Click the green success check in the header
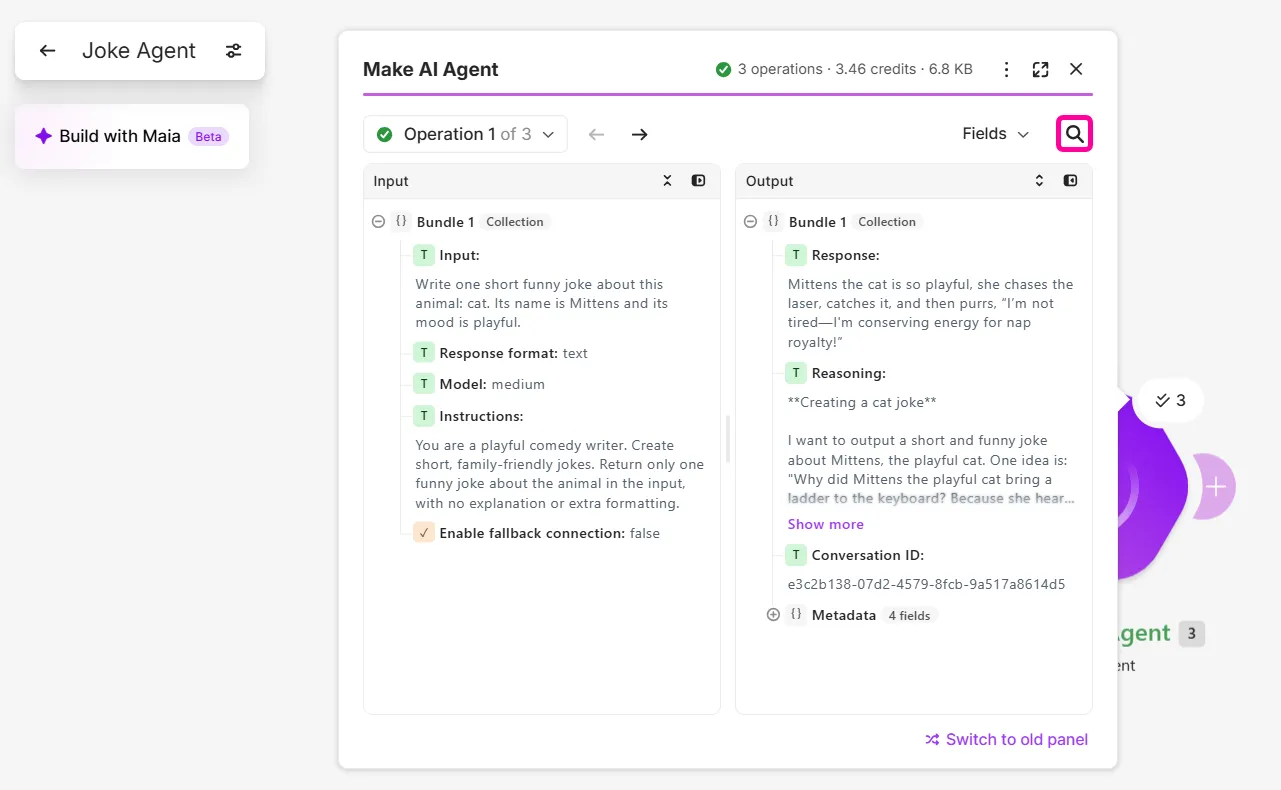Viewport: 1281px width, 790px height. [x=724, y=69]
